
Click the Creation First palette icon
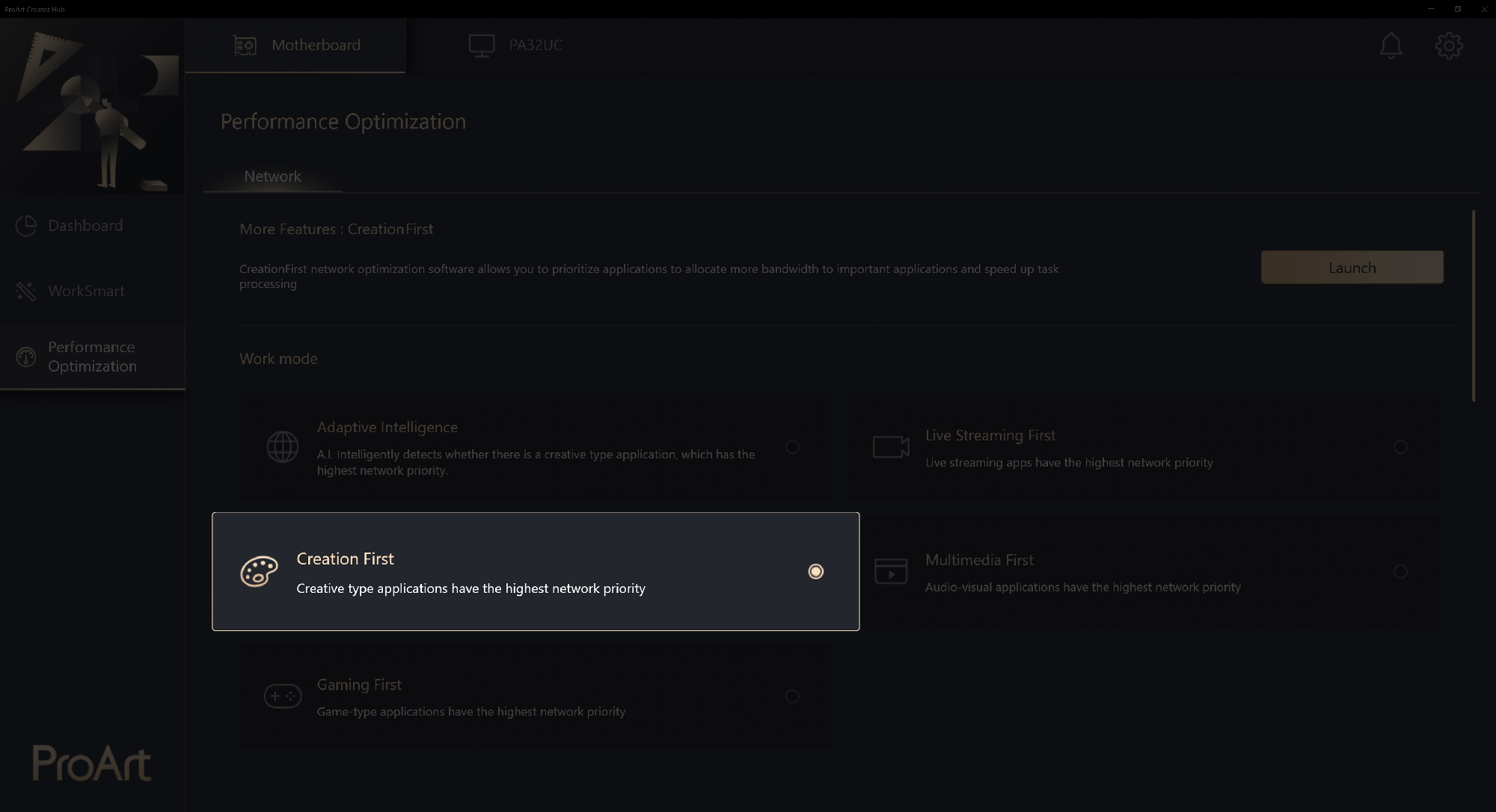(x=258, y=571)
